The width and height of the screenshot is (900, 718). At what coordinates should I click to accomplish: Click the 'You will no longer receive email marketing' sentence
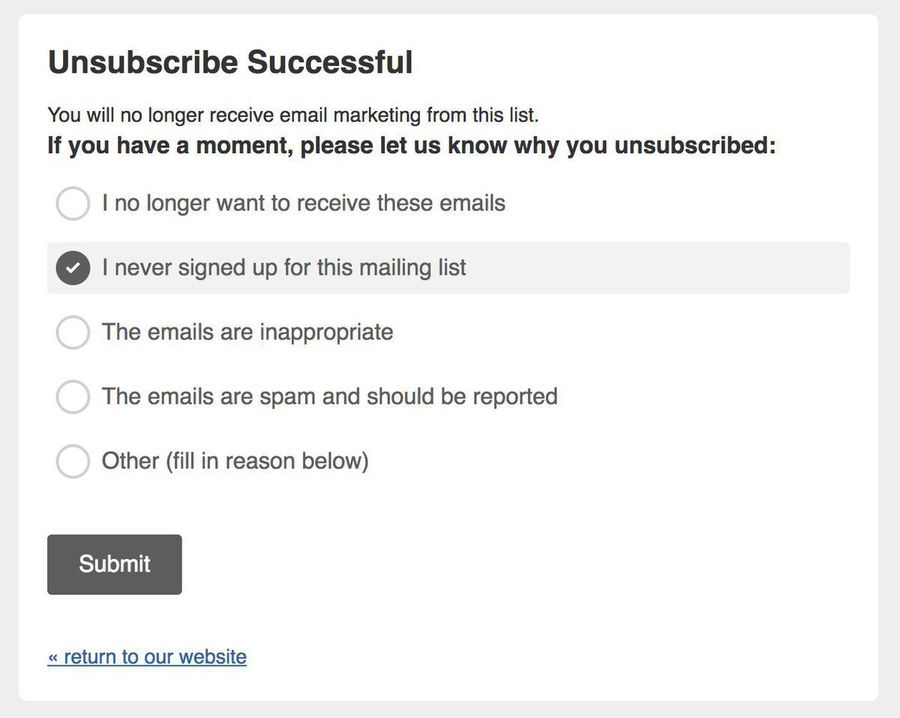pos(293,115)
